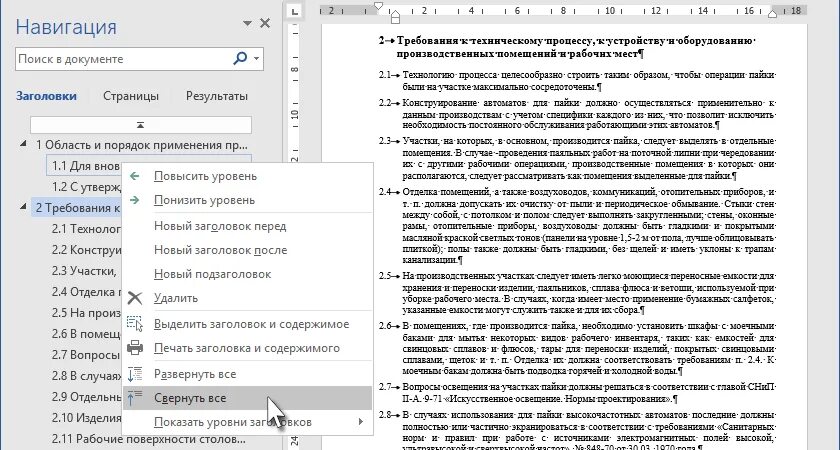Select heading 2.3 Участки
Viewport: 840px width, 450px height.
pyautogui.click(x=85, y=271)
